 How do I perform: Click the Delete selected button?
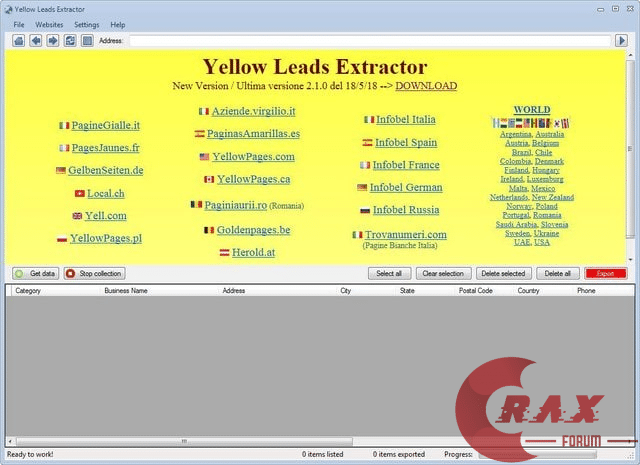pyautogui.click(x=503, y=273)
